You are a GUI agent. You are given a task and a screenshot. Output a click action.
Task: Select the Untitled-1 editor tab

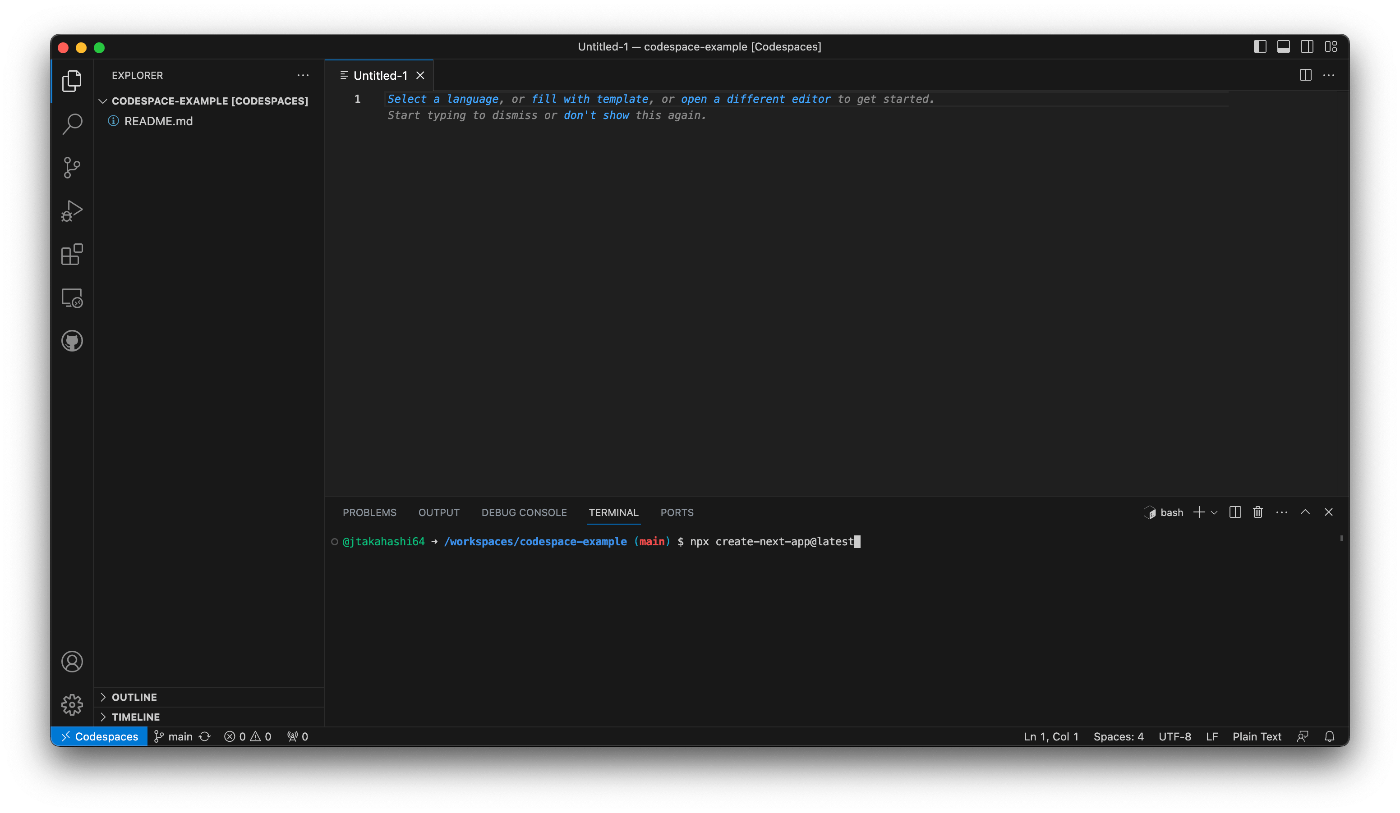380,76
